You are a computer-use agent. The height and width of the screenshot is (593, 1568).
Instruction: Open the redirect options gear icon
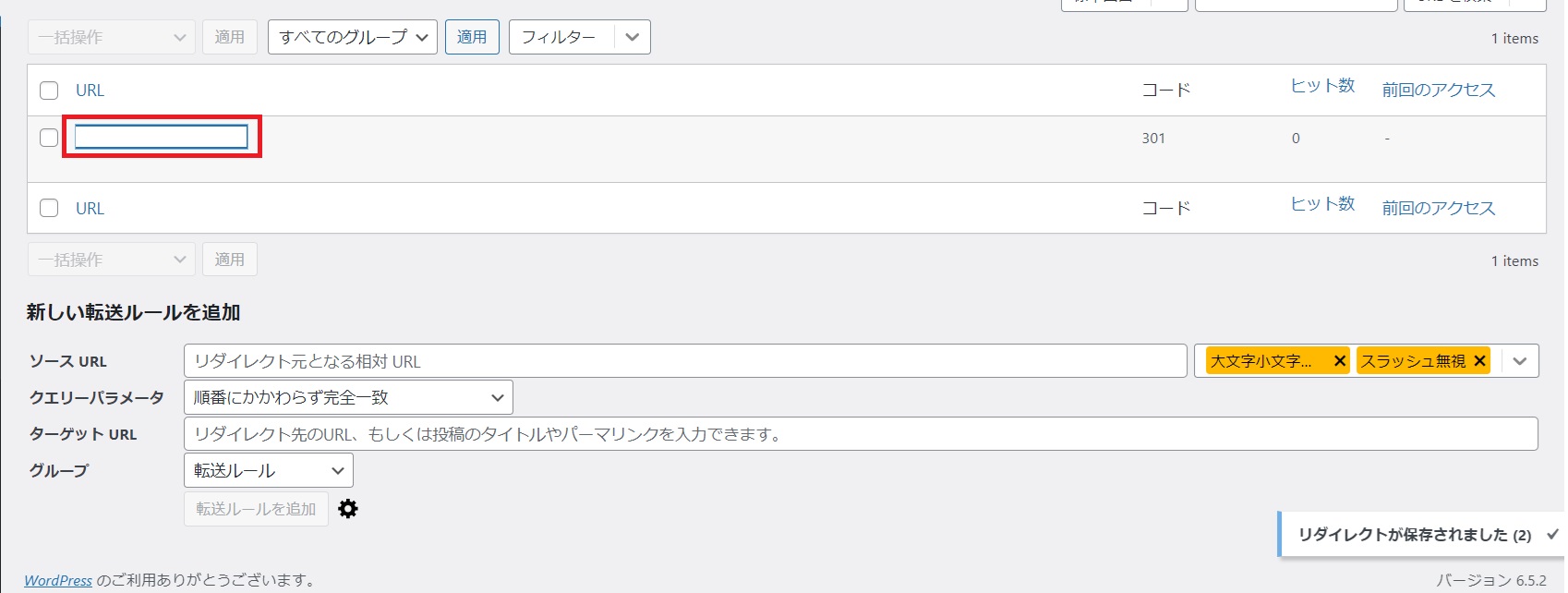tap(348, 509)
